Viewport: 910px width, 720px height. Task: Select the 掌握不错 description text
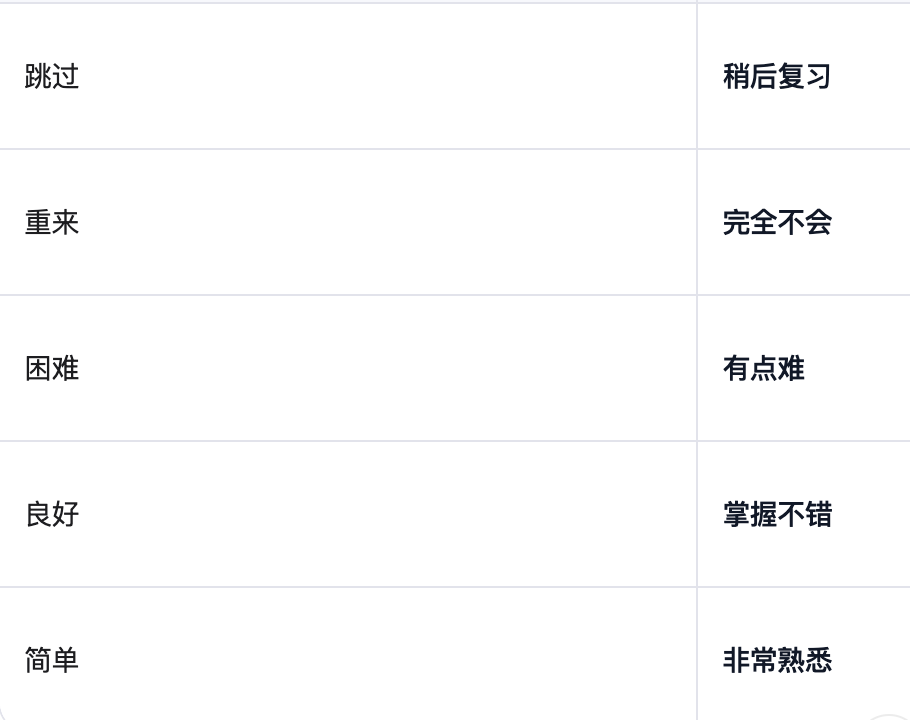(x=777, y=515)
